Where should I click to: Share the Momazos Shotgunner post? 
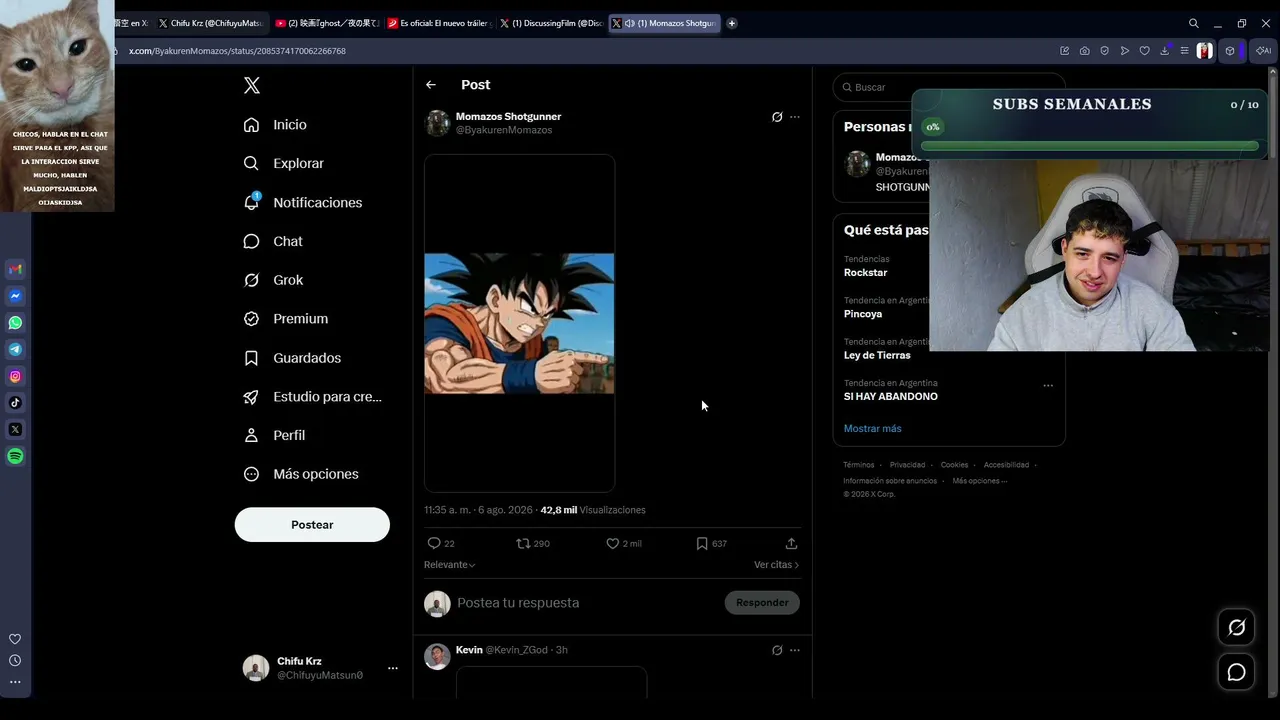(x=791, y=543)
